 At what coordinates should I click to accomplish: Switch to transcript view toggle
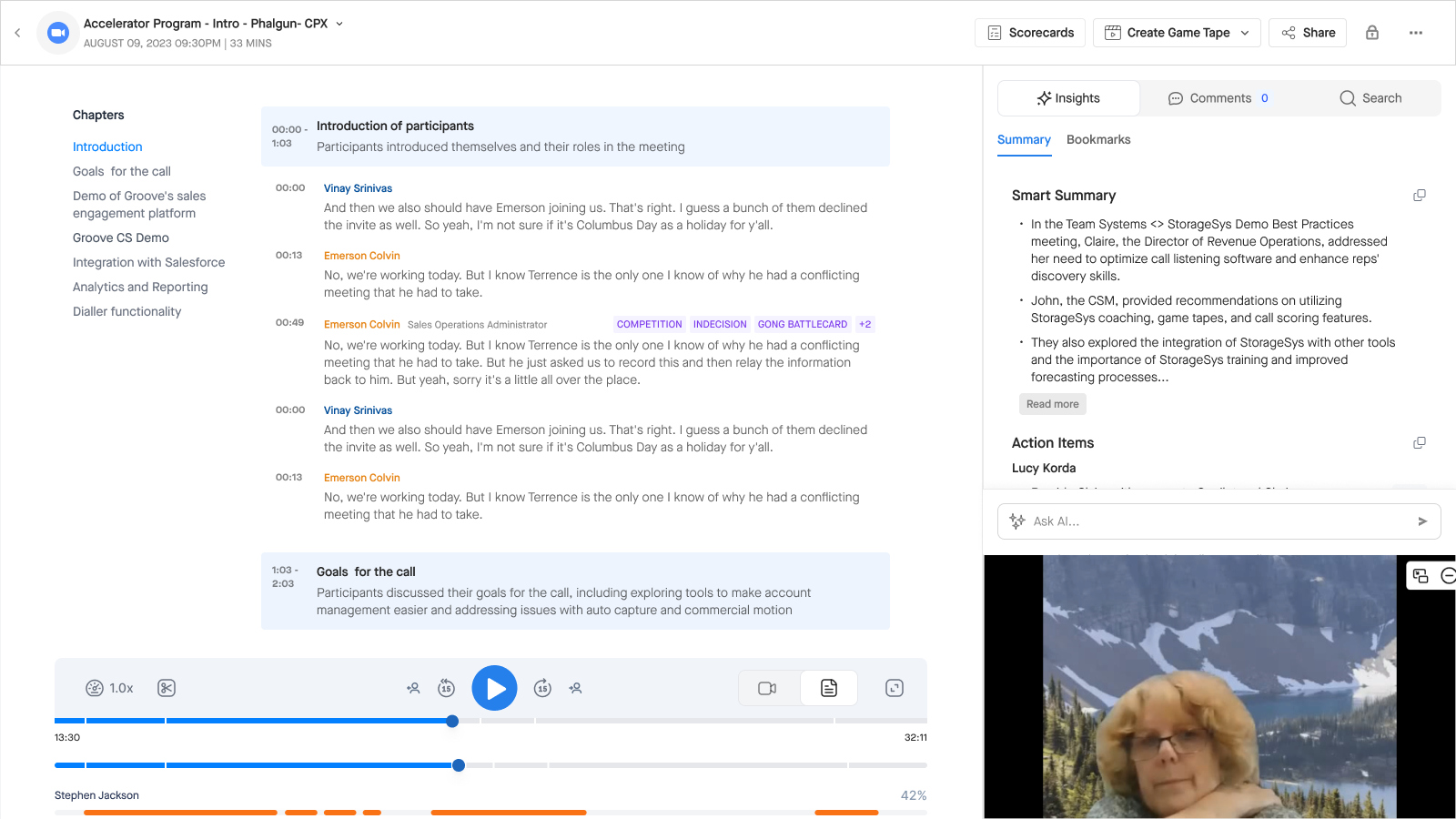click(829, 688)
